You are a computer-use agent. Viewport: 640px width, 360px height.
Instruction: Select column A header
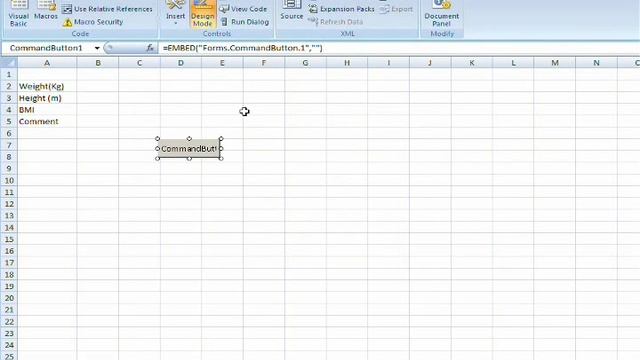47,63
